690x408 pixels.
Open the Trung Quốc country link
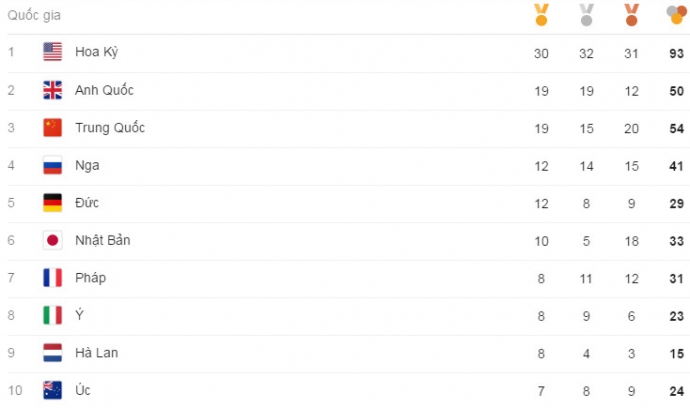(x=109, y=127)
